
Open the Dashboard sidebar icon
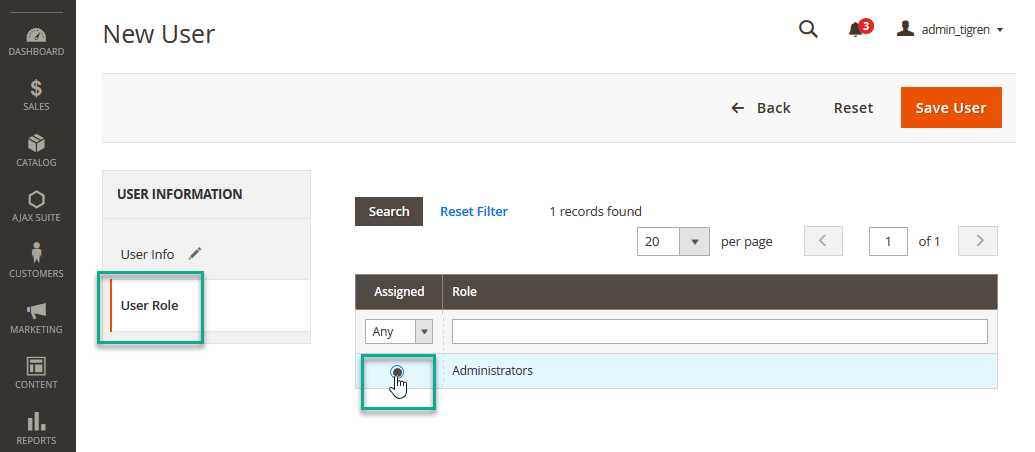[36, 36]
